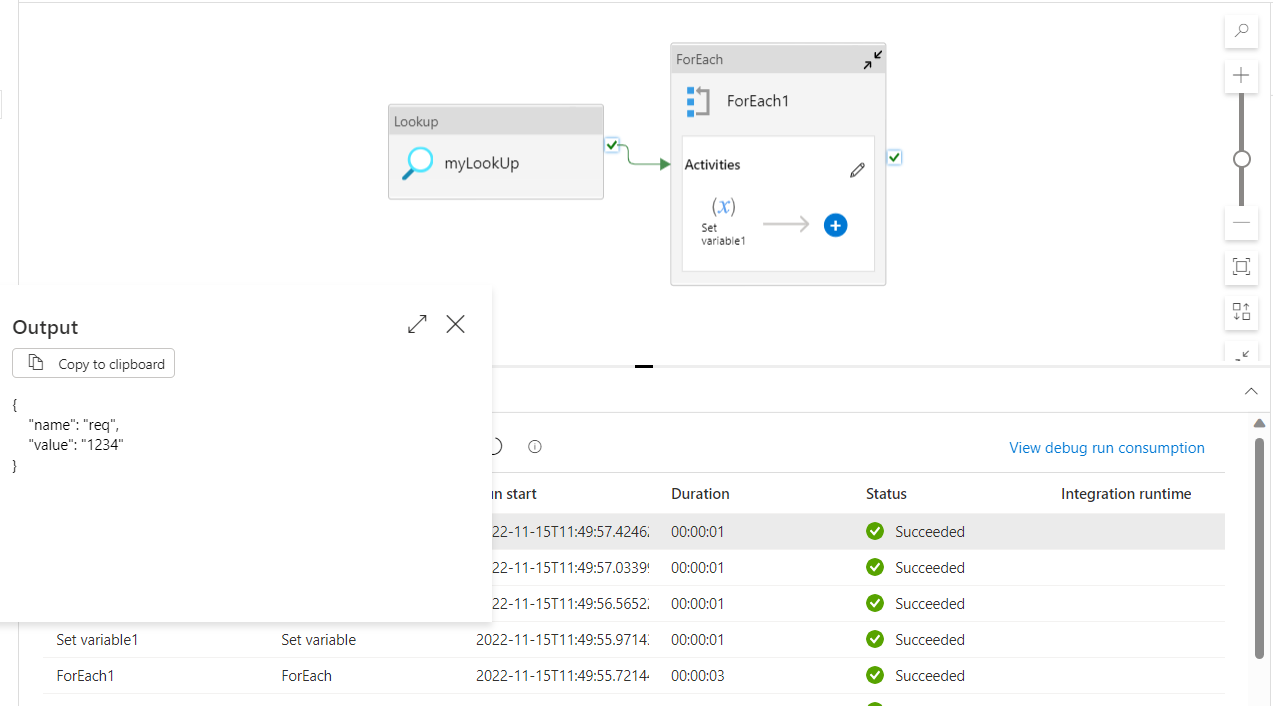Screen dimensions: 1273x706
Task: Click the Activities label in ForEach
Action: tap(713, 165)
